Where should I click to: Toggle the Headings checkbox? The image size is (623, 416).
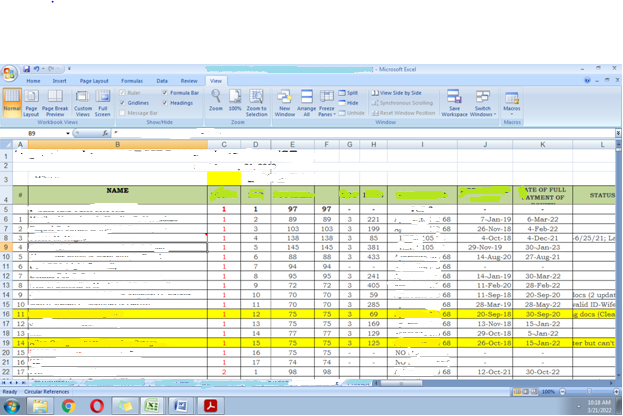[x=165, y=103]
